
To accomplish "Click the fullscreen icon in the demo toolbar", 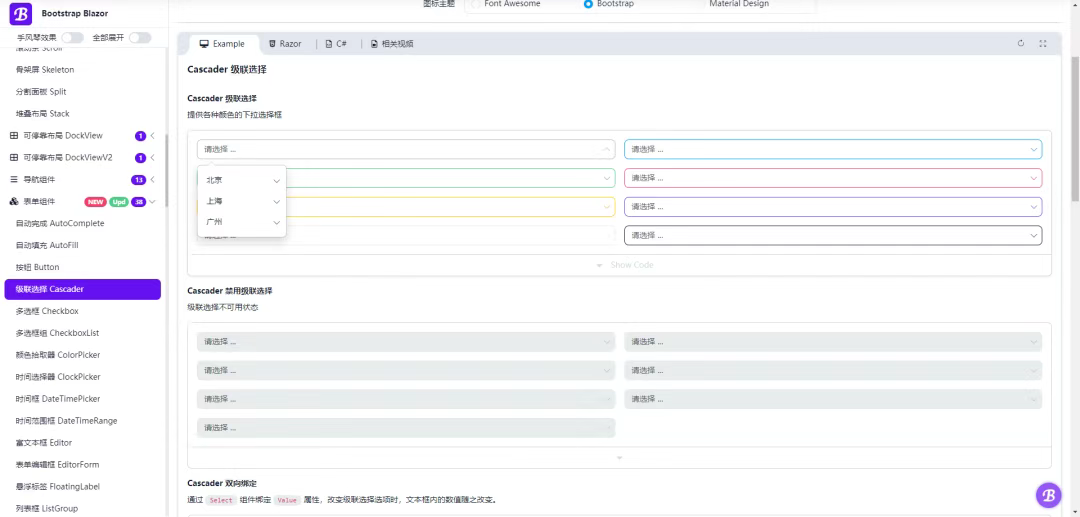I will 1043,43.
